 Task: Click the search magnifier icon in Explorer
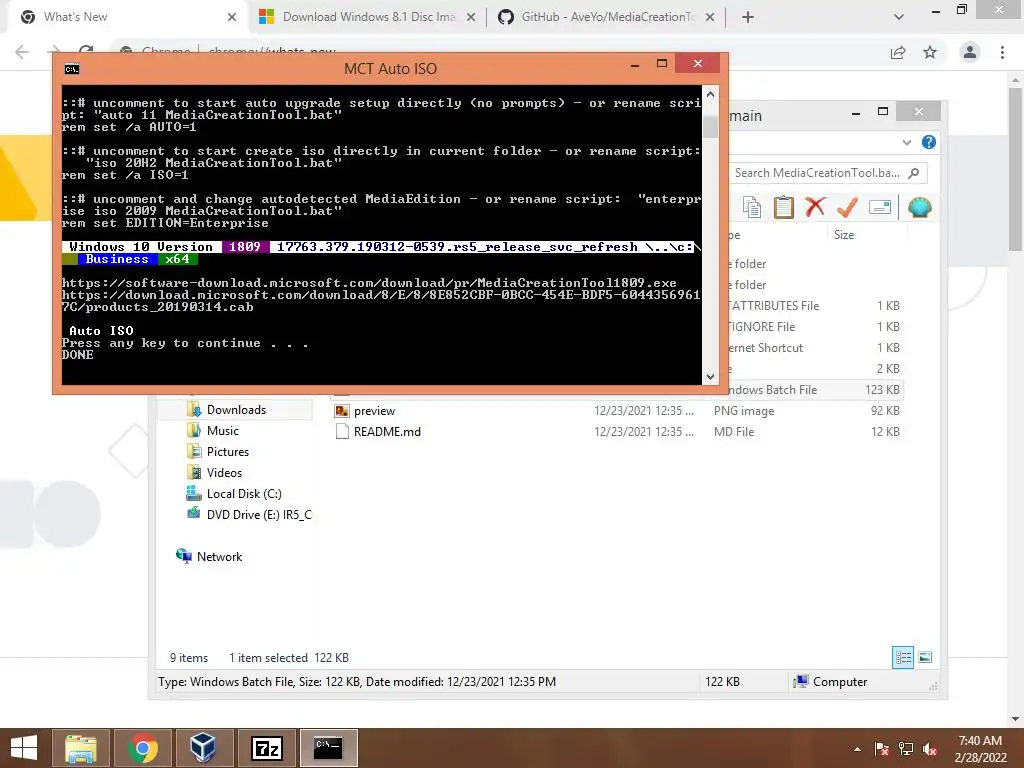tap(914, 173)
